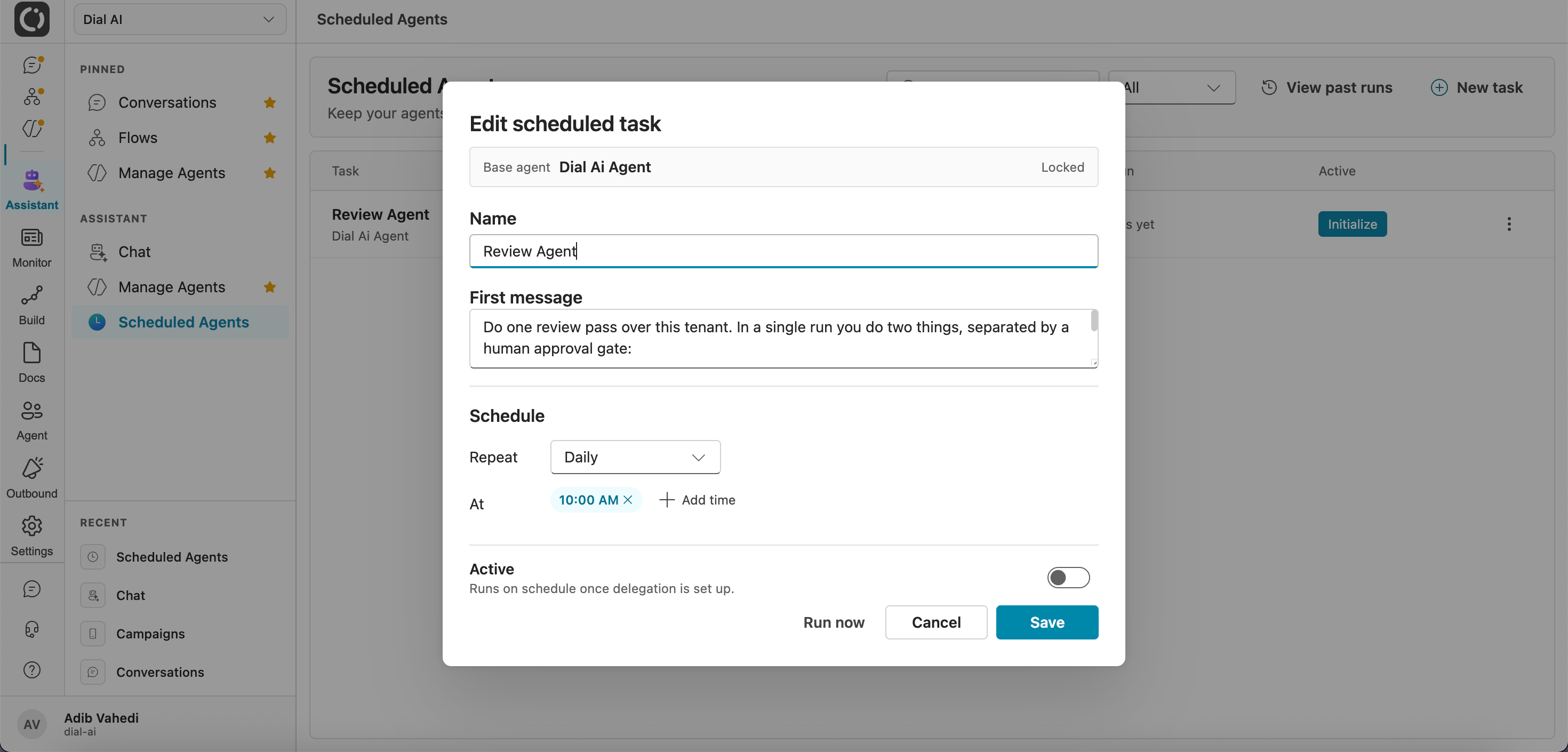Unpin Conversations using its star icon
This screenshot has height=752, width=1568.
point(270,102)
